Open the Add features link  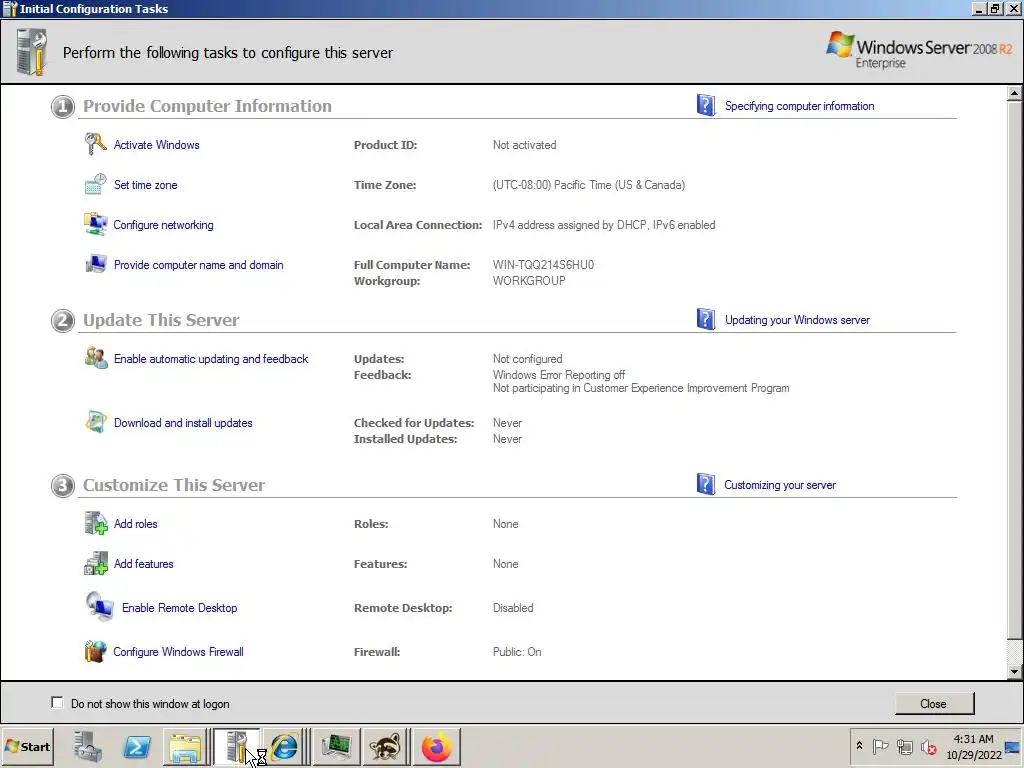144,564
